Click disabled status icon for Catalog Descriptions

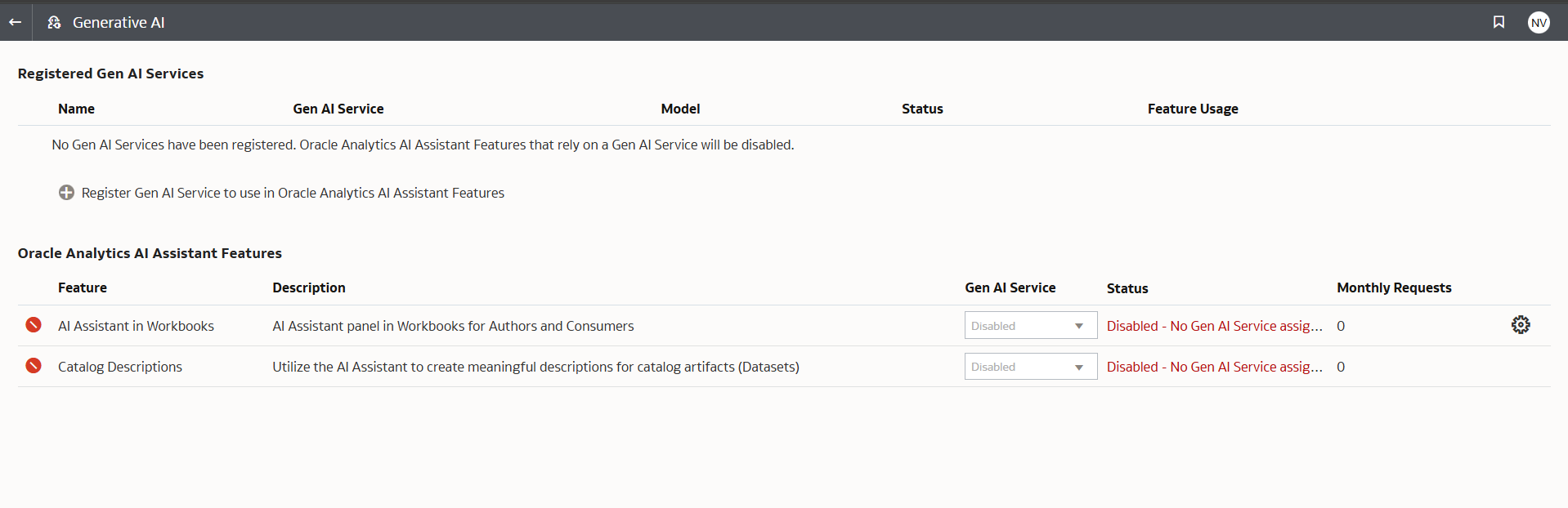[34, 366]
